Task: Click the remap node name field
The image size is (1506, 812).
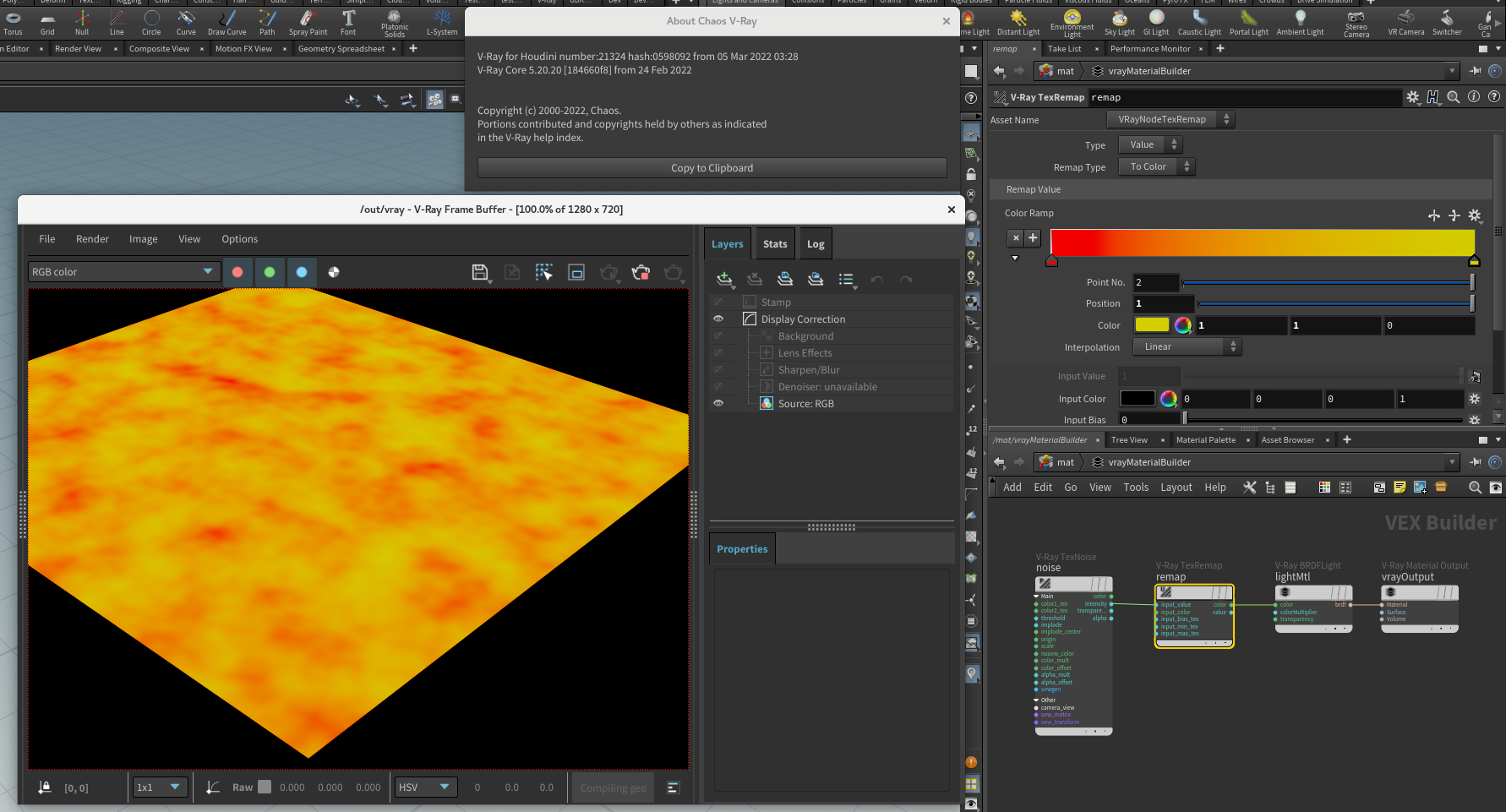Action: point(1243,97)
